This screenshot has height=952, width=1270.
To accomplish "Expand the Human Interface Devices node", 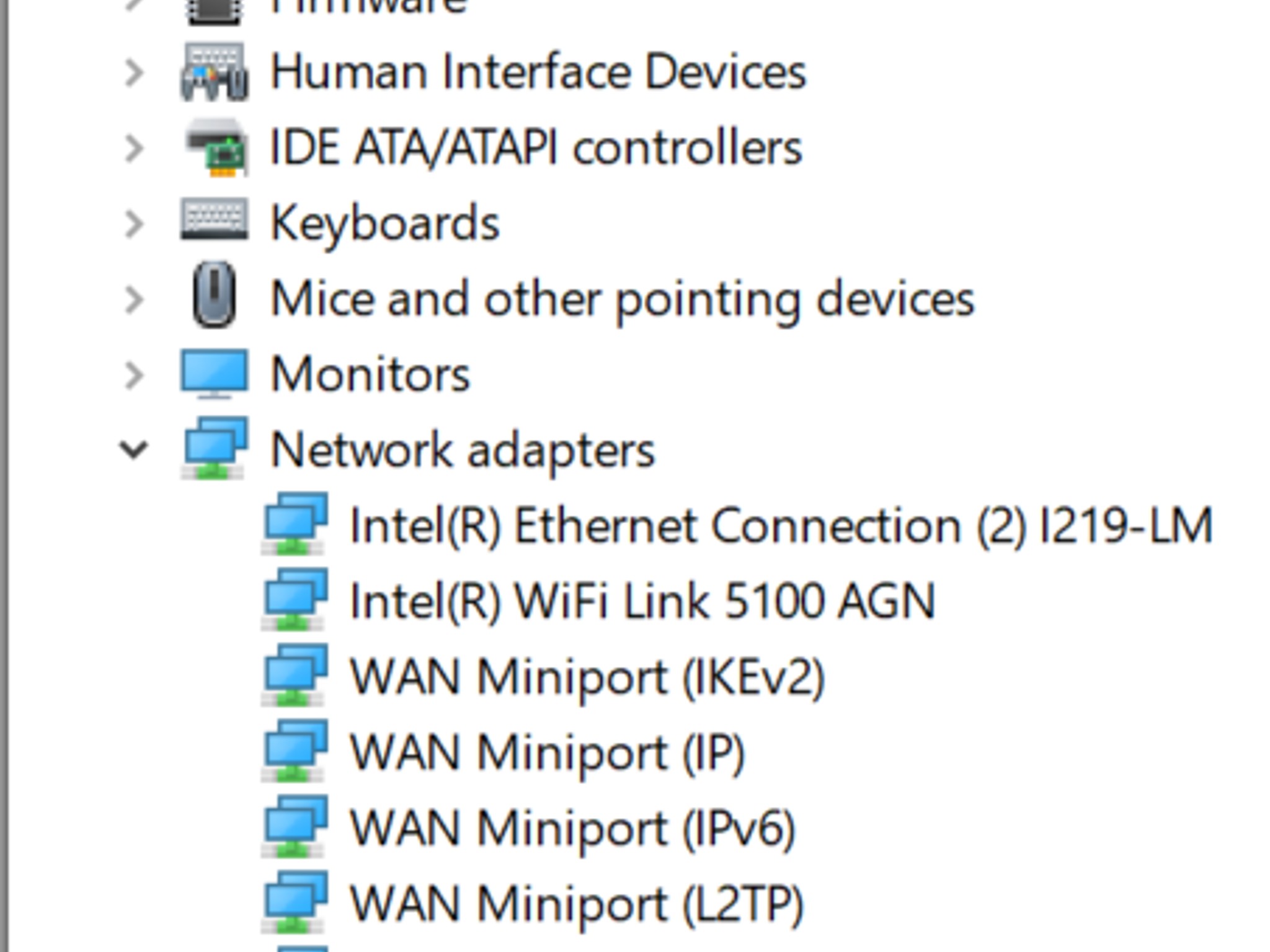I will point(134,73).
